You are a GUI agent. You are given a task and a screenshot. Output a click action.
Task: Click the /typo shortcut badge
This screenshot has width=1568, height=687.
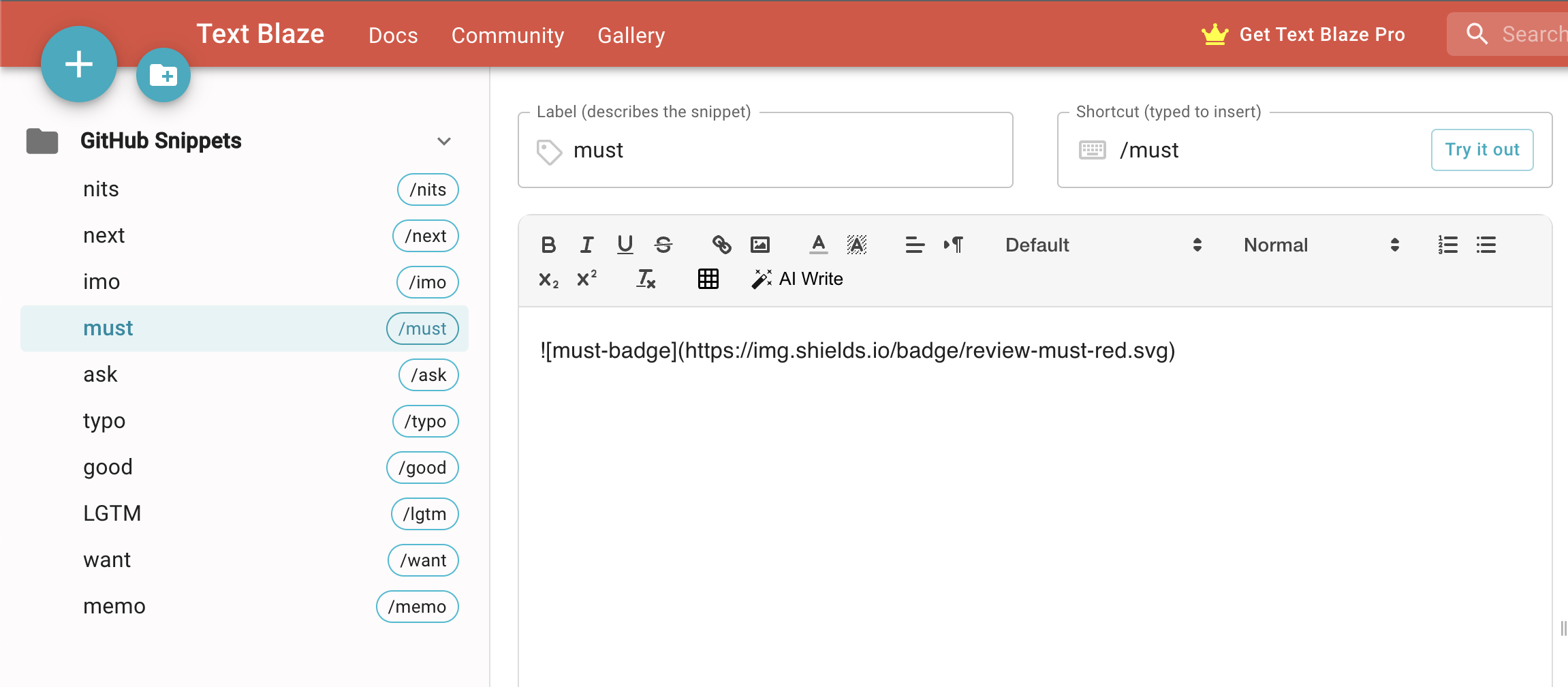426,421
